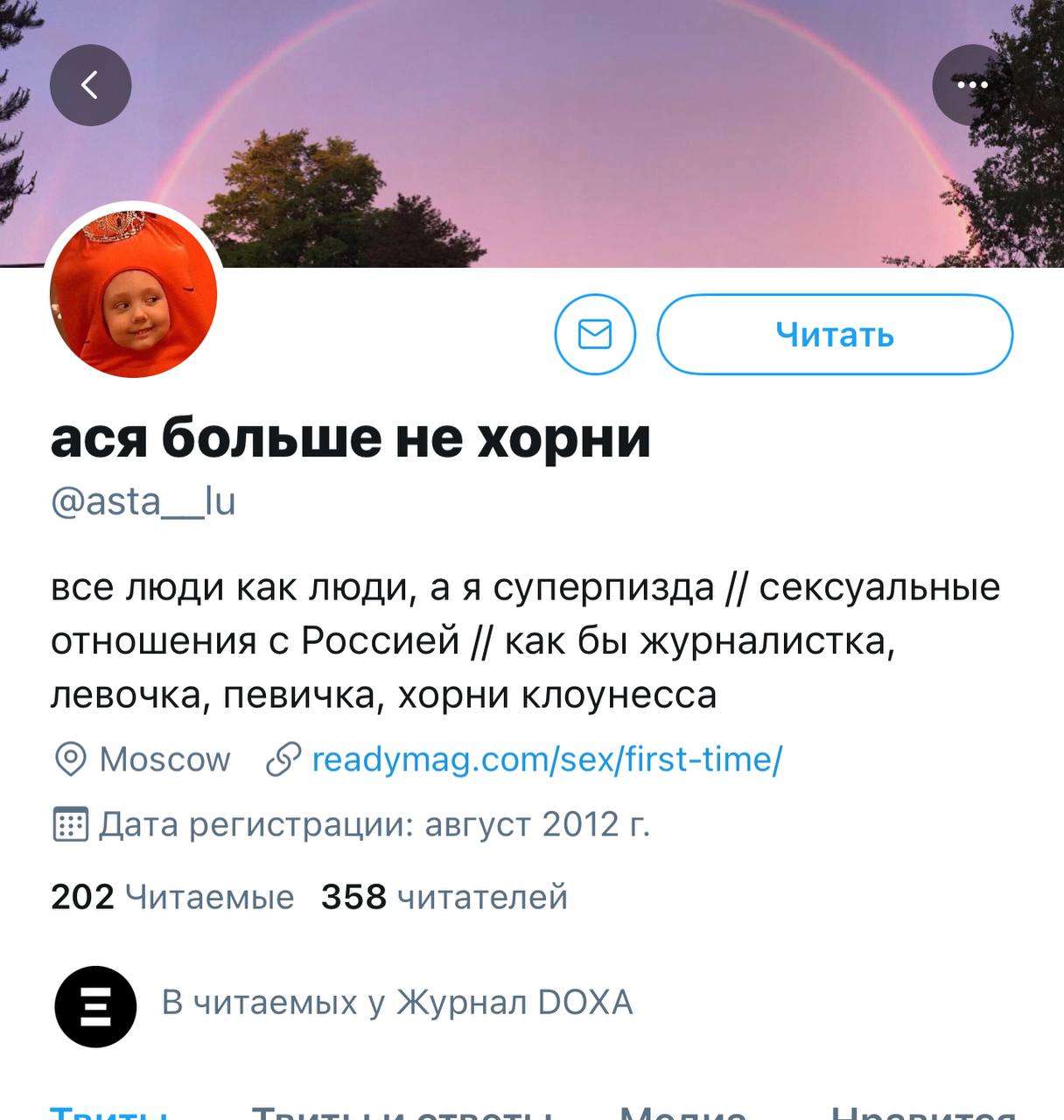The image size is (1064, 1120).
Task: Open the В читаемых у Журнал DOXA text
Action: (397, 1003)
